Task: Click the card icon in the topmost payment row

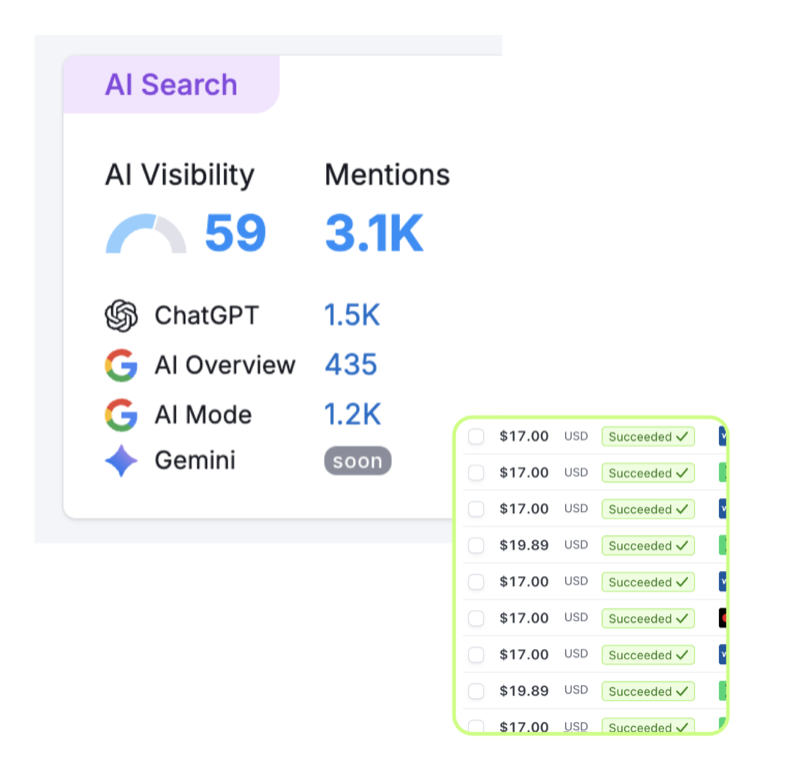Action: (x=722, y=436)
